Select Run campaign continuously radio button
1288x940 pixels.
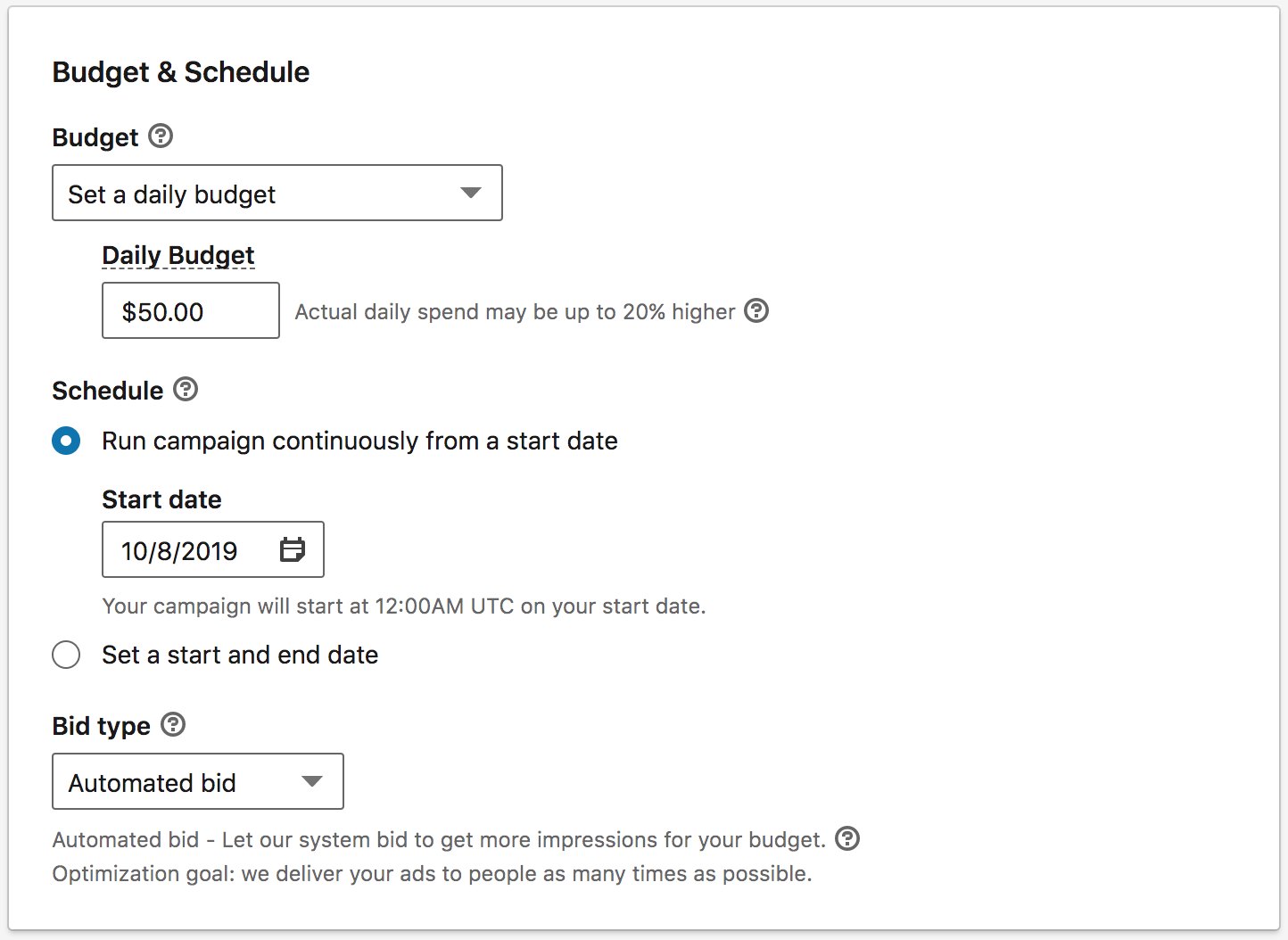tap(66, 441)
